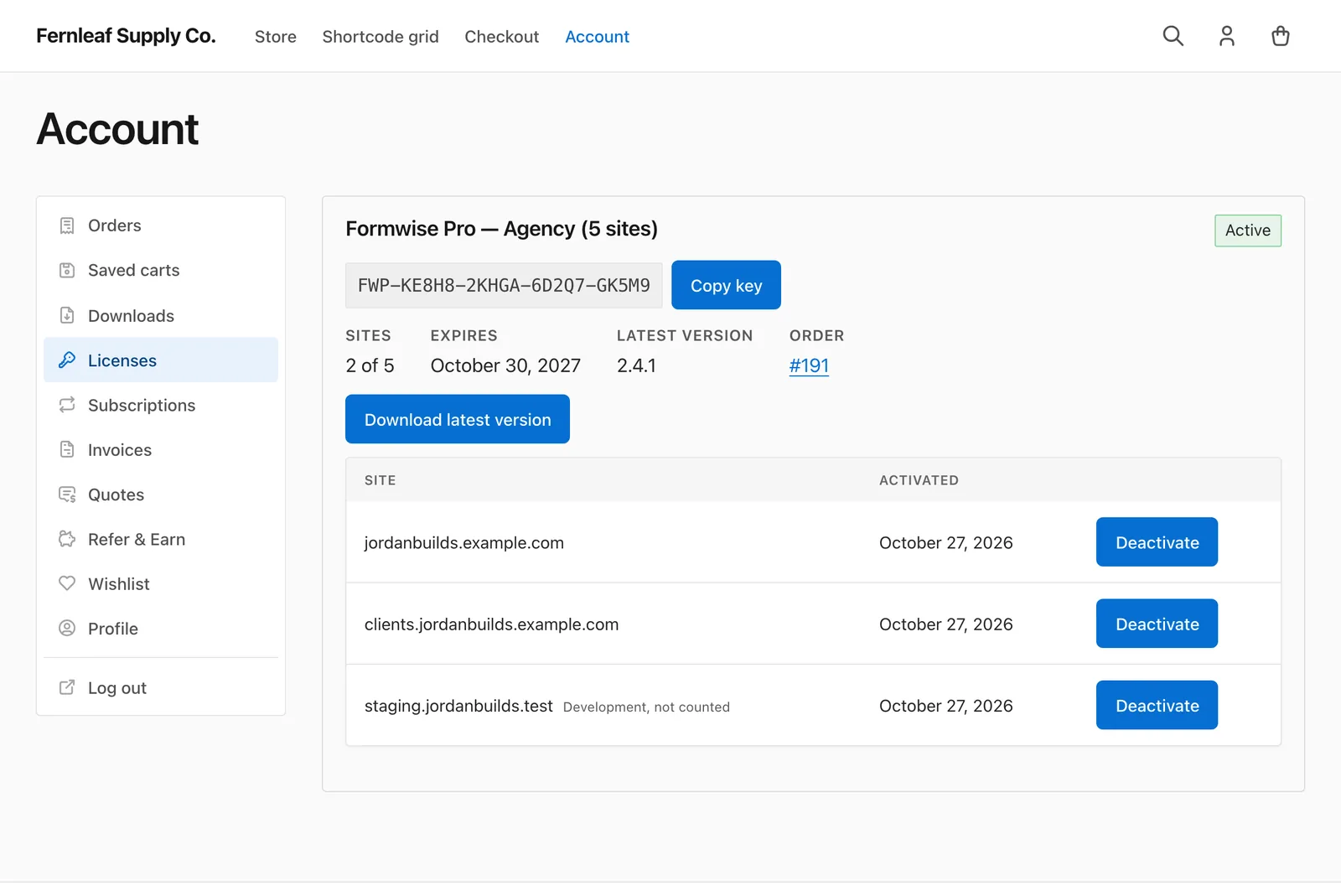Open the Checkout navigation item
The width and height of the screenshot is (1341, 896).
point(502,37)
